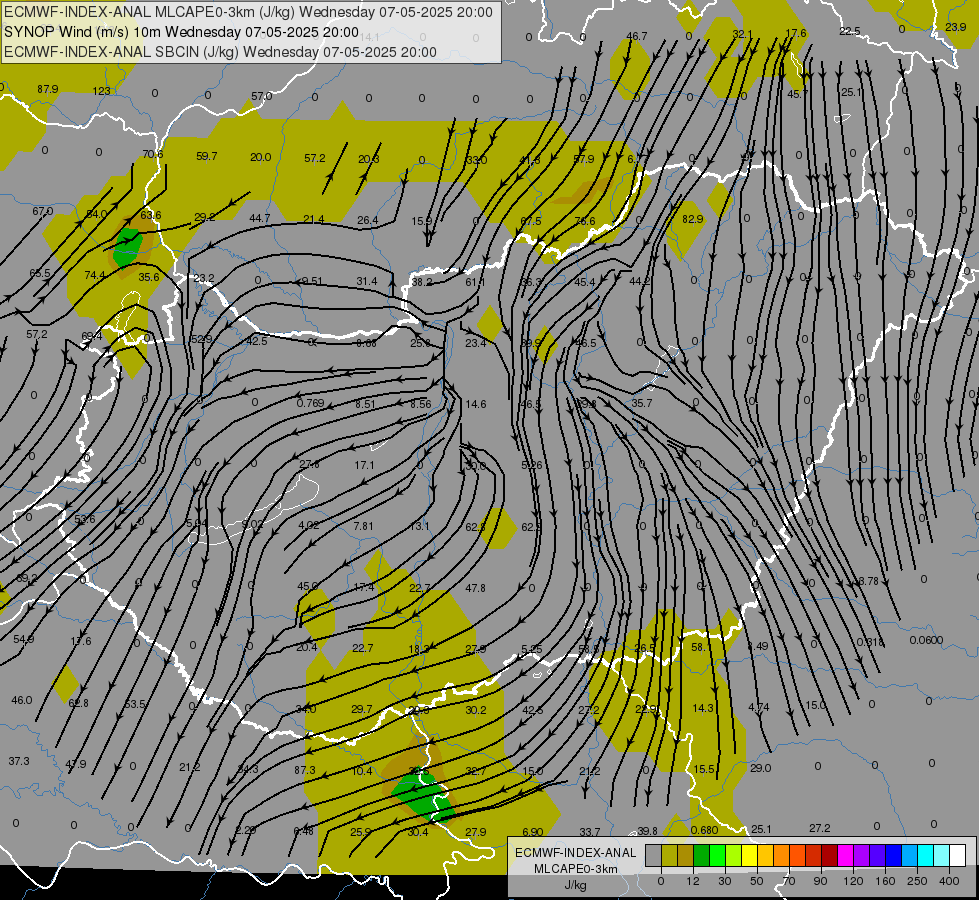The image size is (979, 900).
Task: Click the map value 29.2
Action: 204,217
